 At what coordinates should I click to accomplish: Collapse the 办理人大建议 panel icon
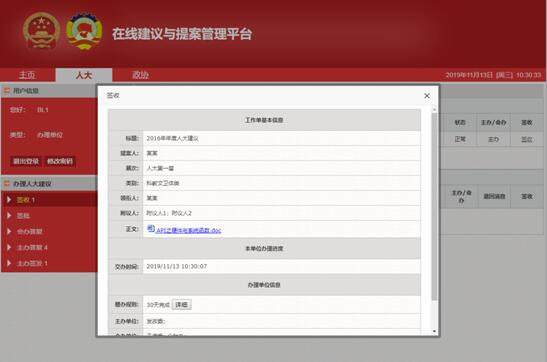6,183
